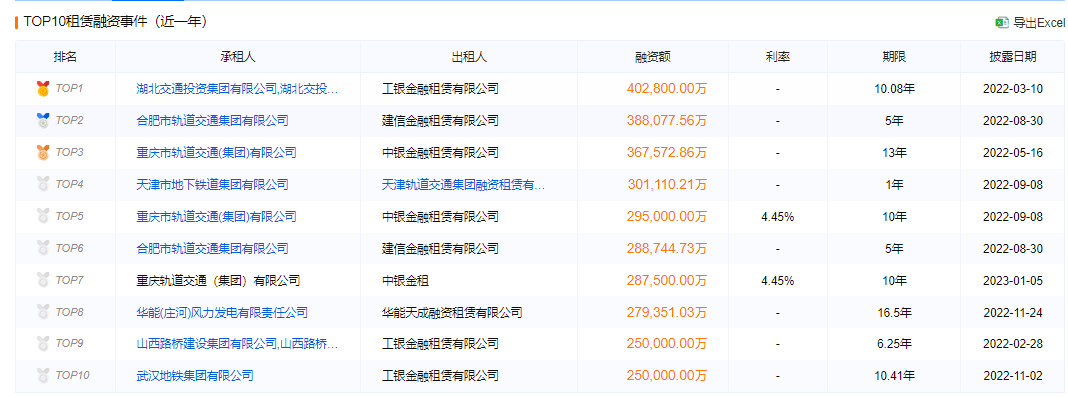Click the bronze TOP3 medal icon
Viewport: 1068px width, 398px height.
coord(43,153)
